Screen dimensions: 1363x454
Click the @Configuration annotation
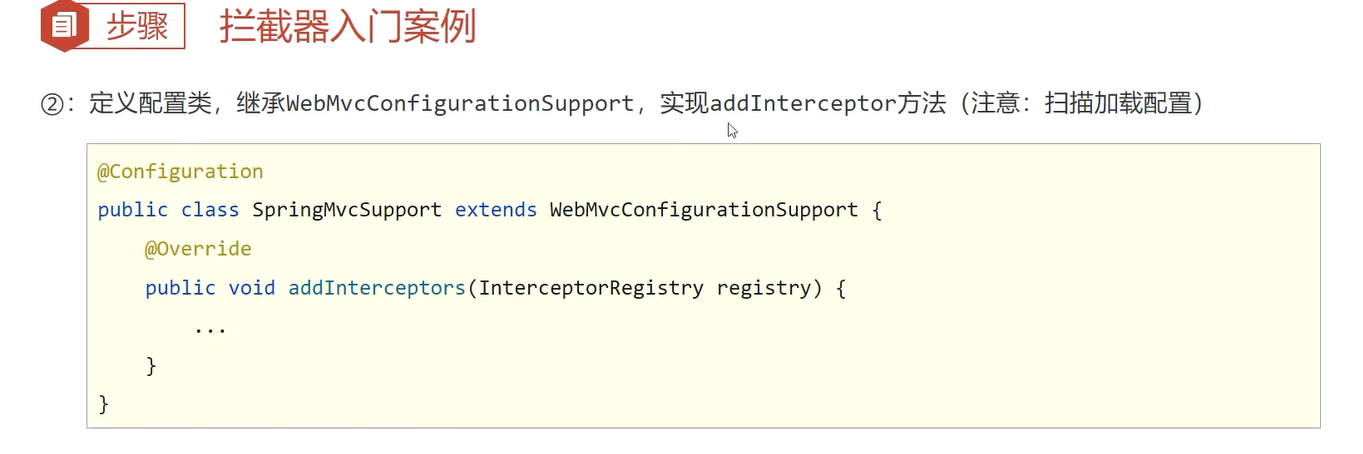pos(180,171)
